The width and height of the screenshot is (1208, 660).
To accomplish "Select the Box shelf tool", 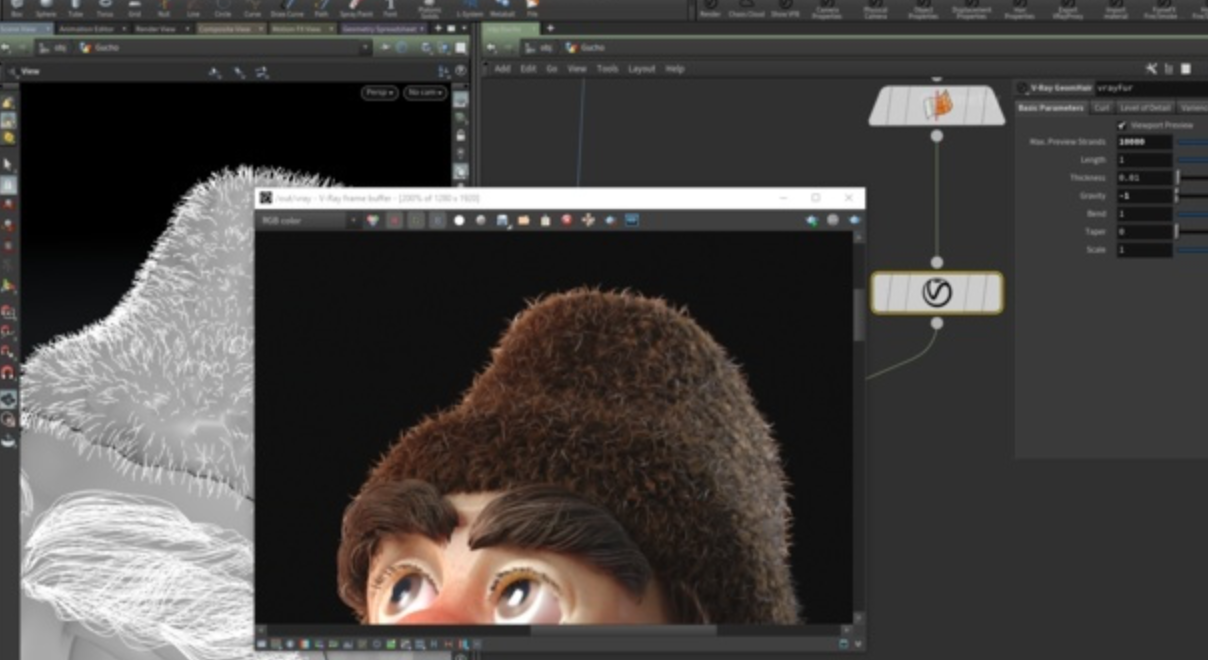I will click(15, 8).
